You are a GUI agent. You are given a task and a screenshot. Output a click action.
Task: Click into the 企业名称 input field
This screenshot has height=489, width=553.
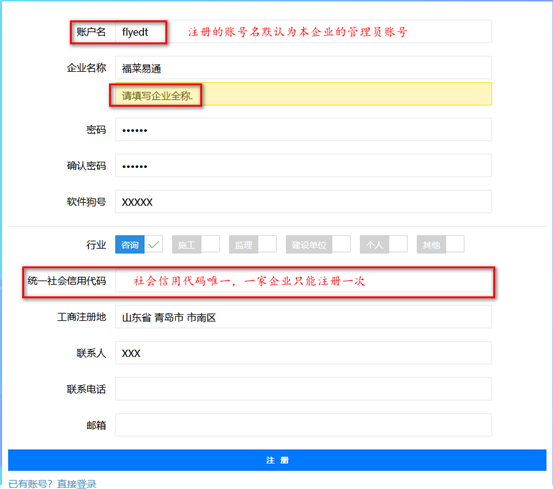[303, 67]
